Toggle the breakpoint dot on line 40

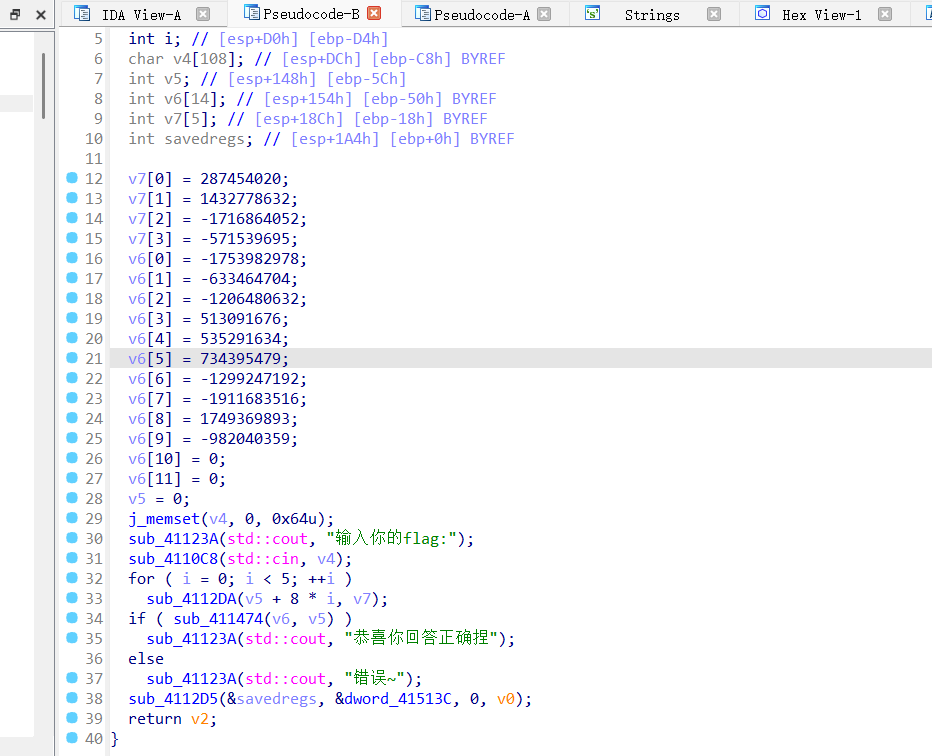tap(72, 738)
